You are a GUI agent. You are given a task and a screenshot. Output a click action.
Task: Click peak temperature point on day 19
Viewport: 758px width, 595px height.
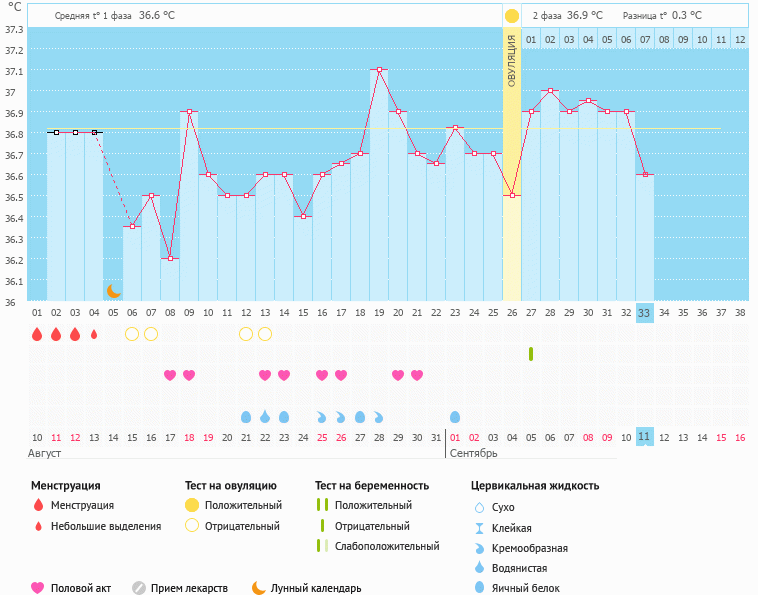point(379,70)
